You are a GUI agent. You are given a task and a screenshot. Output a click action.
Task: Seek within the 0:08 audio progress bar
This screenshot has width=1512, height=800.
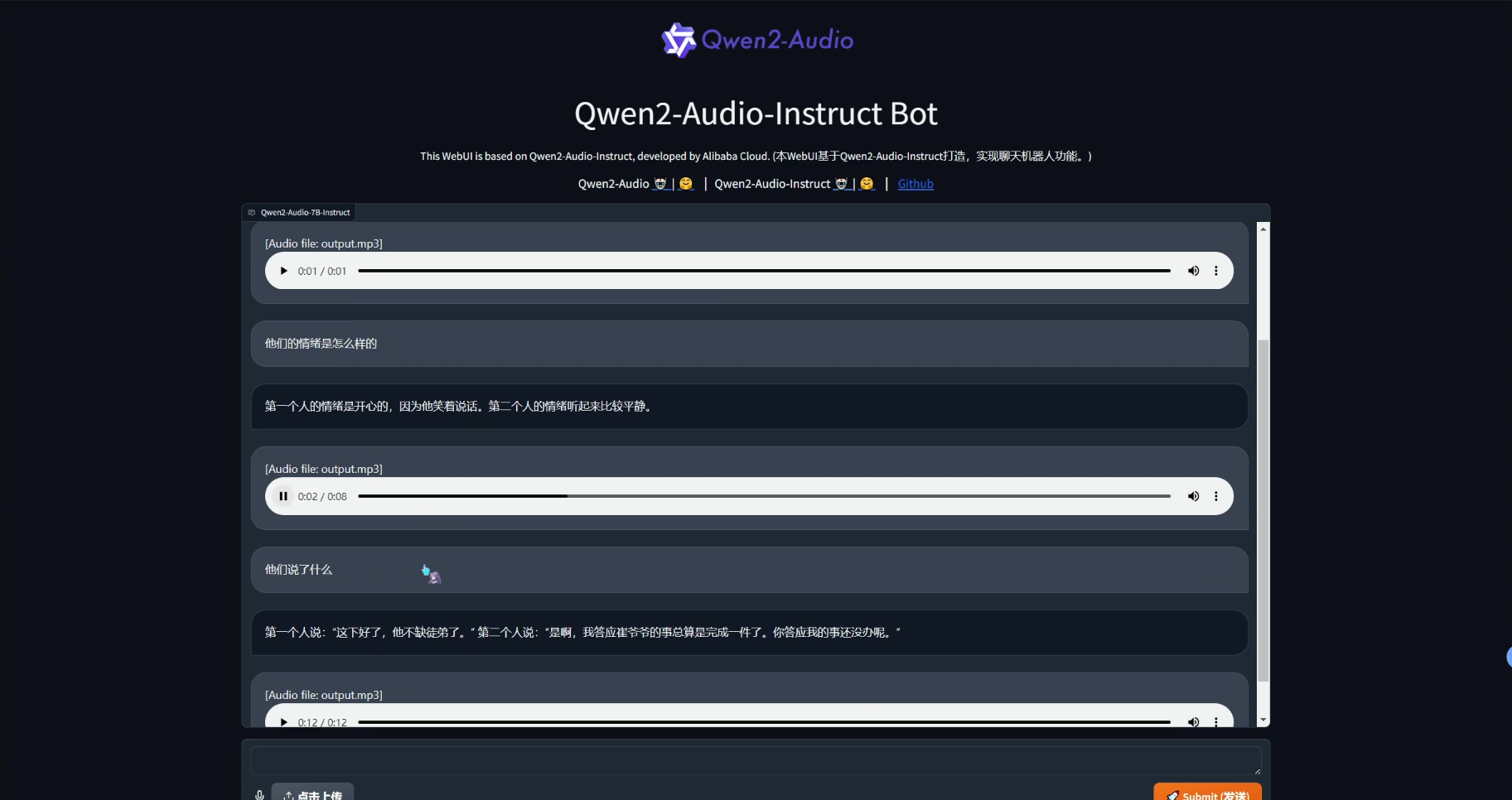point(764,496)
